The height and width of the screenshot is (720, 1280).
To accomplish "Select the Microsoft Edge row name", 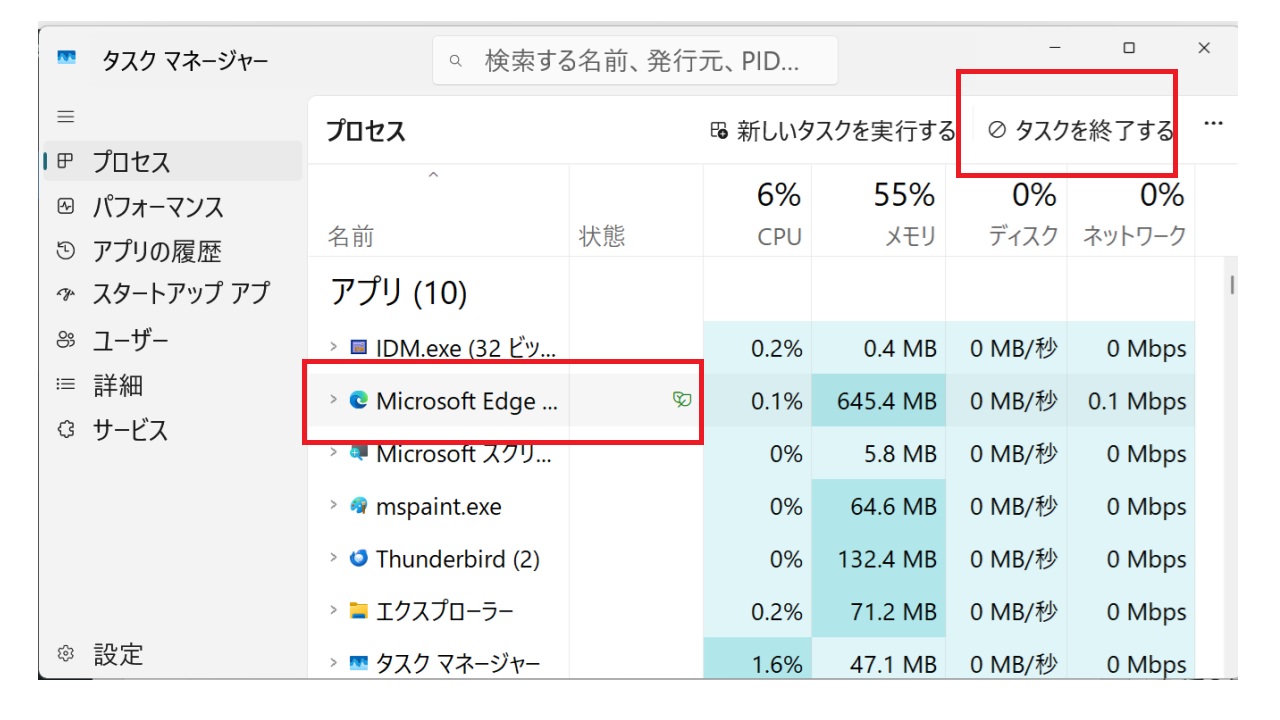I will (x=468, y=401).
